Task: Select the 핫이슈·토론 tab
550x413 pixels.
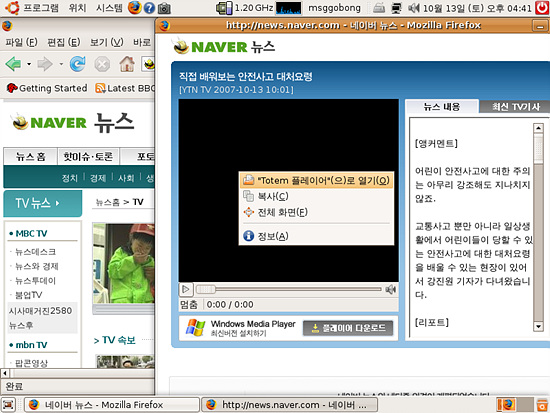Action: click(x=88, y=156)
